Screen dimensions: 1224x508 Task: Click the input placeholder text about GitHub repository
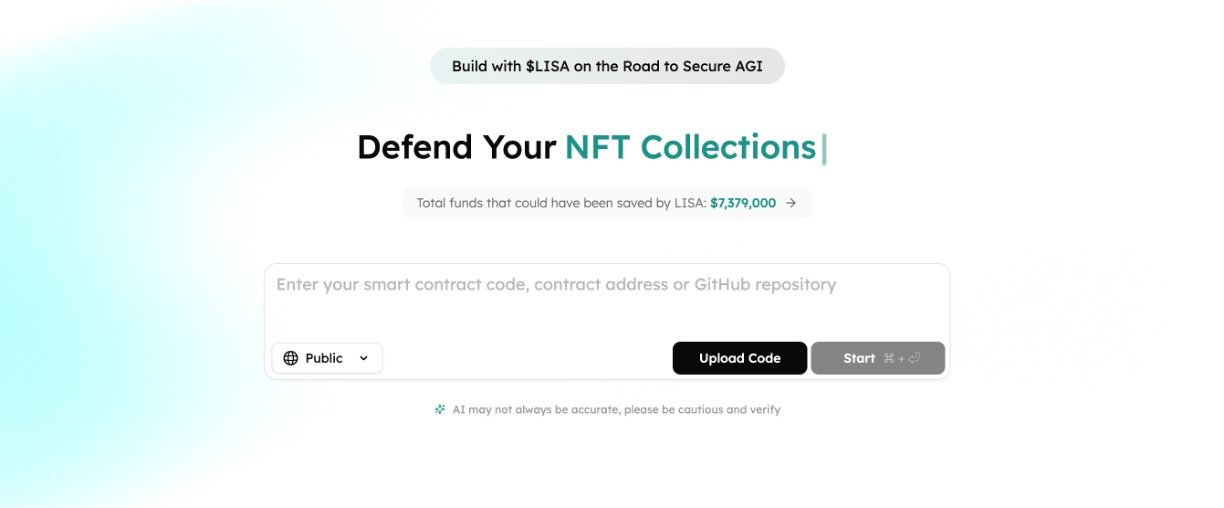[x=556, y=285]
